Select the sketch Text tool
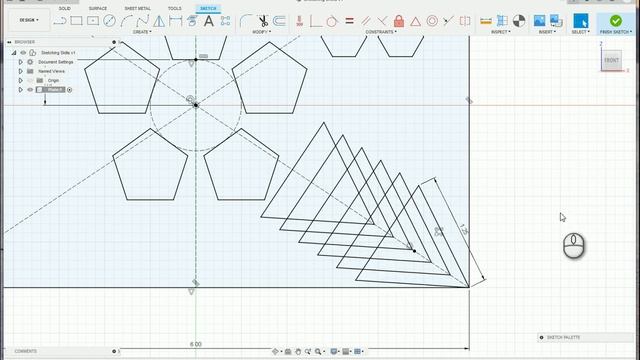 [209, 21]
